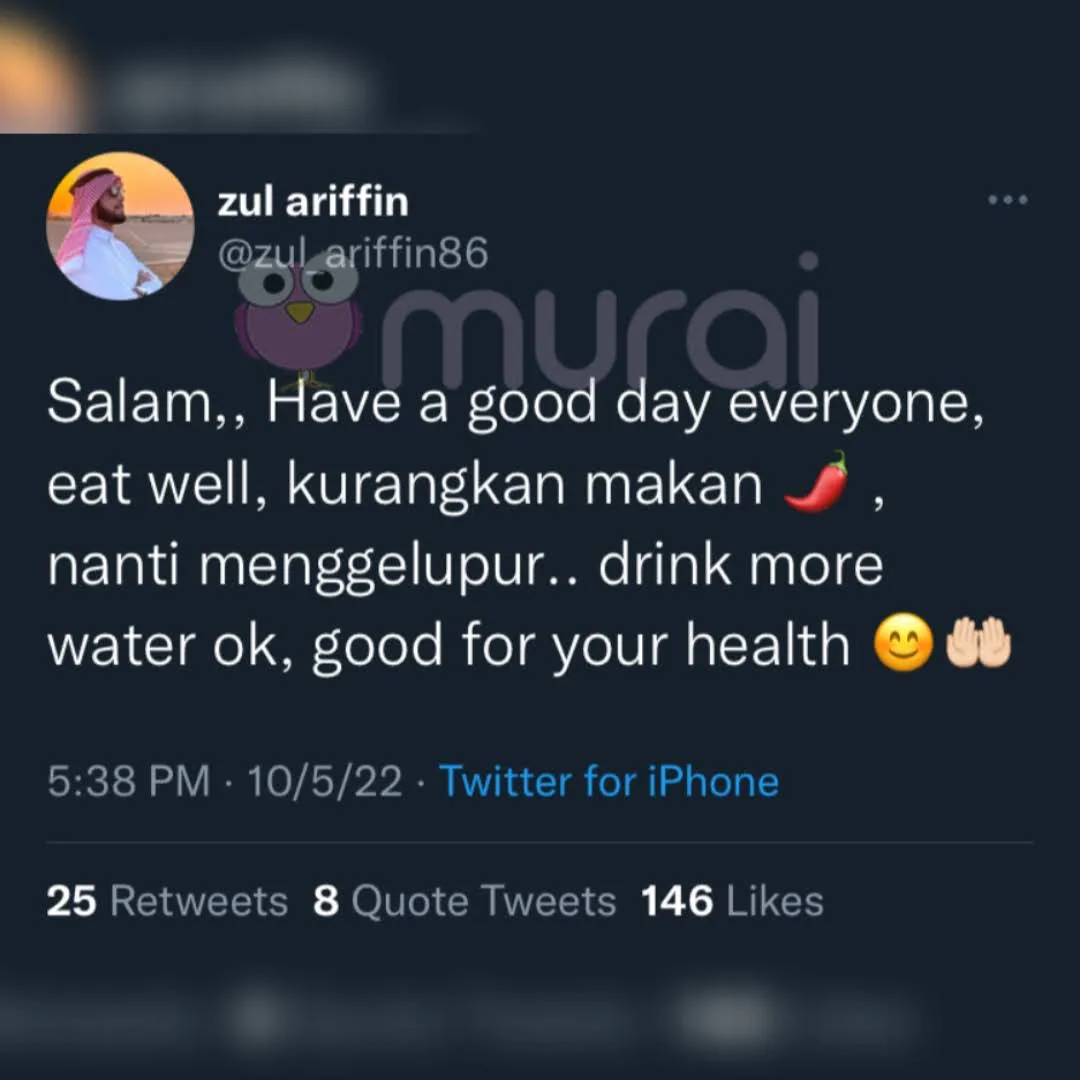Click the purple owl watermark logo
Screen dimensions: 1080x1080
(x=298, y=318)
